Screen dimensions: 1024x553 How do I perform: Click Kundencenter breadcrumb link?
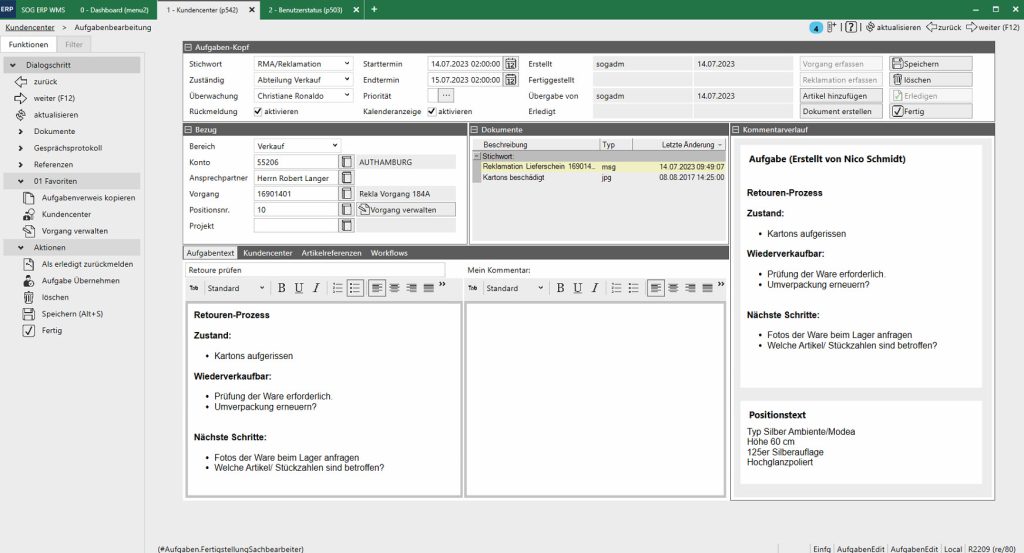click(x=30, y=27)
